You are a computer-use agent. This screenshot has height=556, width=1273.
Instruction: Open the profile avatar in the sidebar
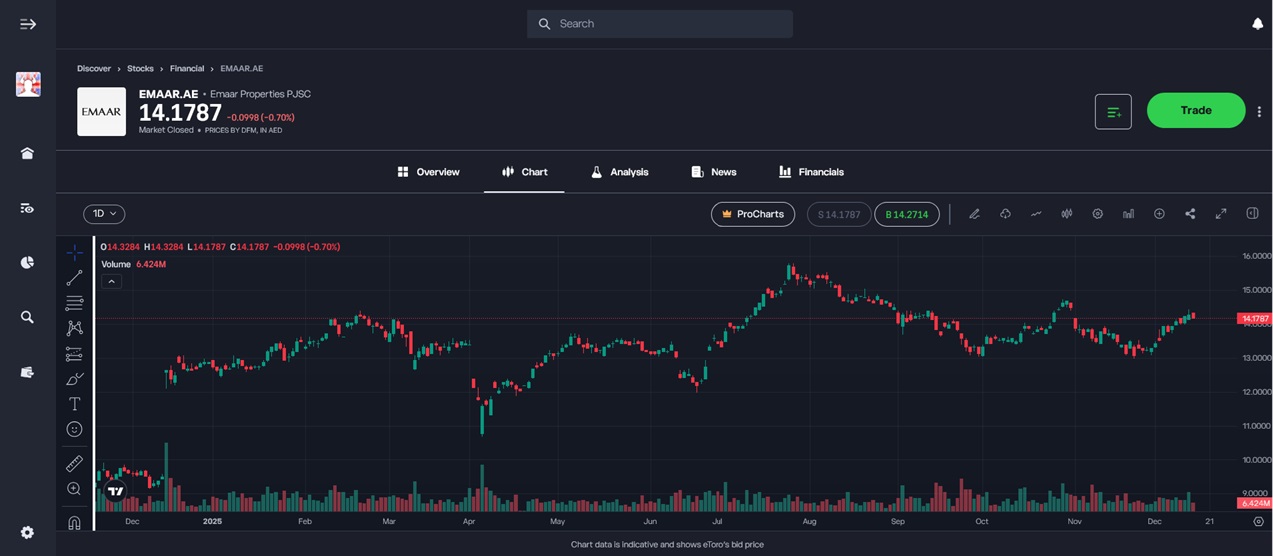pos(28,84)
